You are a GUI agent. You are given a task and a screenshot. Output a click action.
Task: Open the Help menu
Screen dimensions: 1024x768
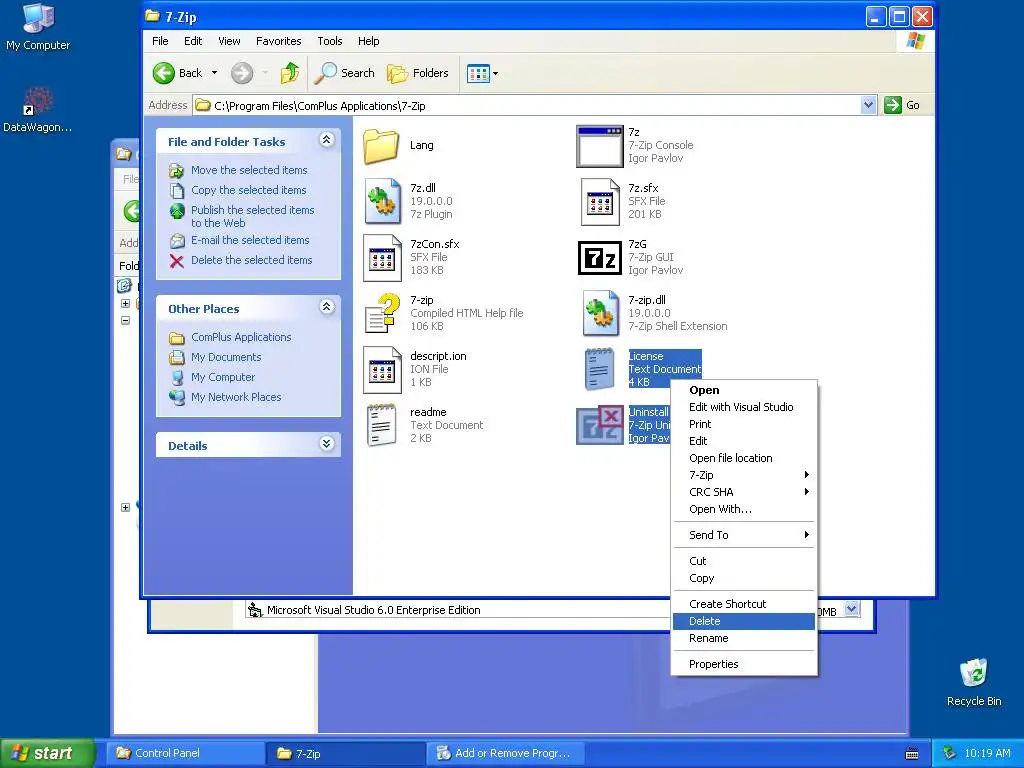368,41
